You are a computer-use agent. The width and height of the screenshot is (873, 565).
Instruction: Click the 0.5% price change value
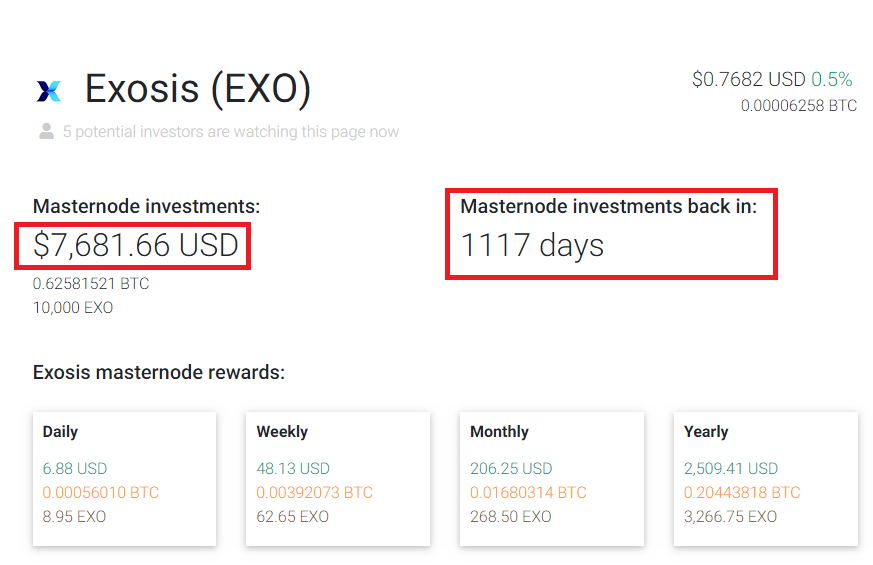pyautogui.click(x=832, y=79)
